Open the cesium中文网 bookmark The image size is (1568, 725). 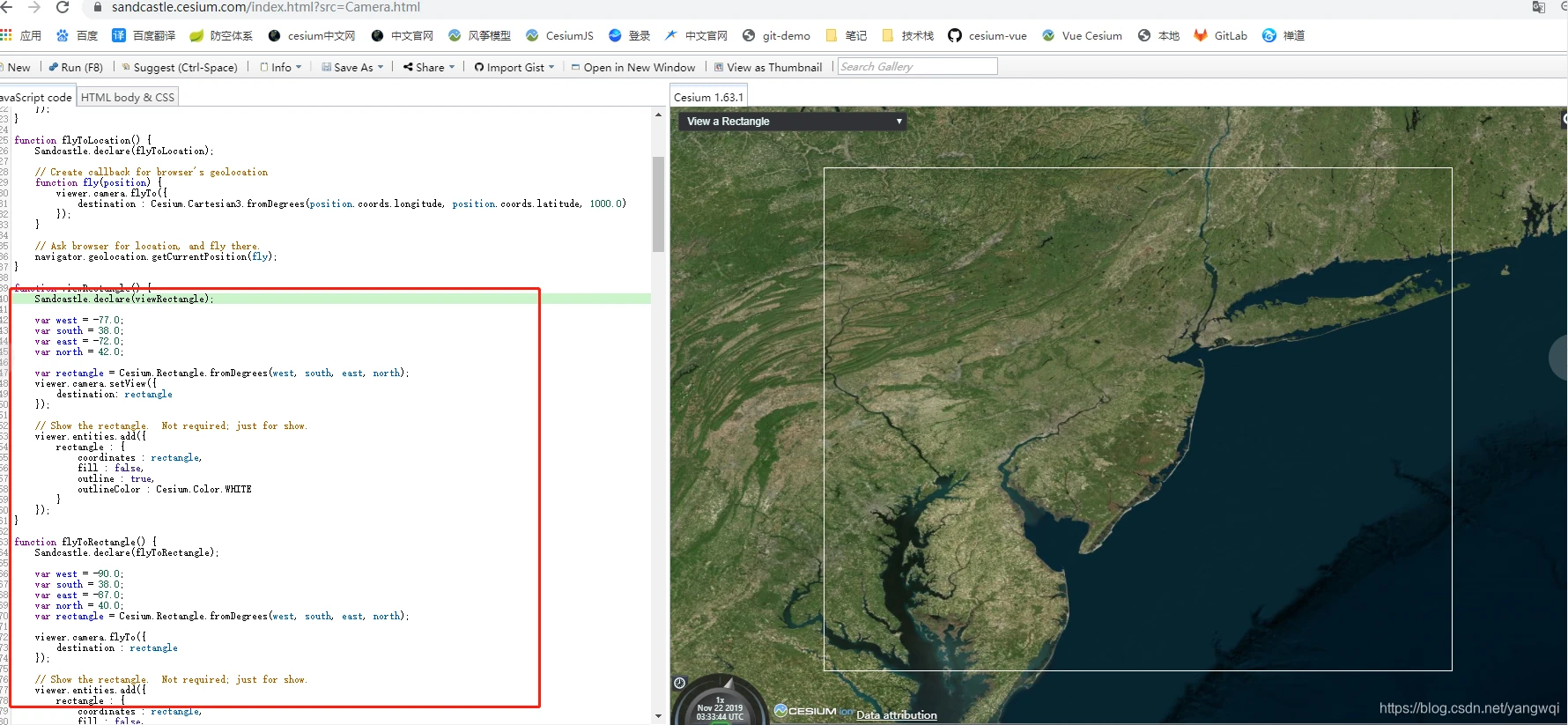tap(311, 35)
